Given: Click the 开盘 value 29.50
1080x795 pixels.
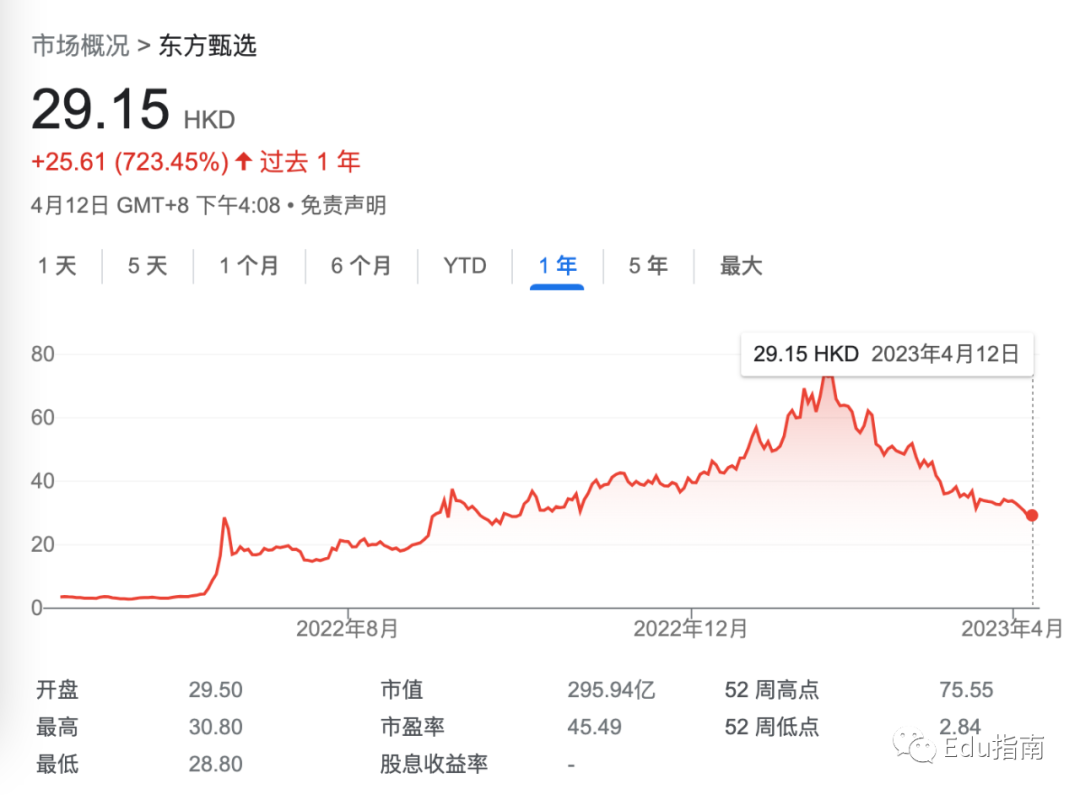Looking at the screenshot, I should [x=216, y=690].
